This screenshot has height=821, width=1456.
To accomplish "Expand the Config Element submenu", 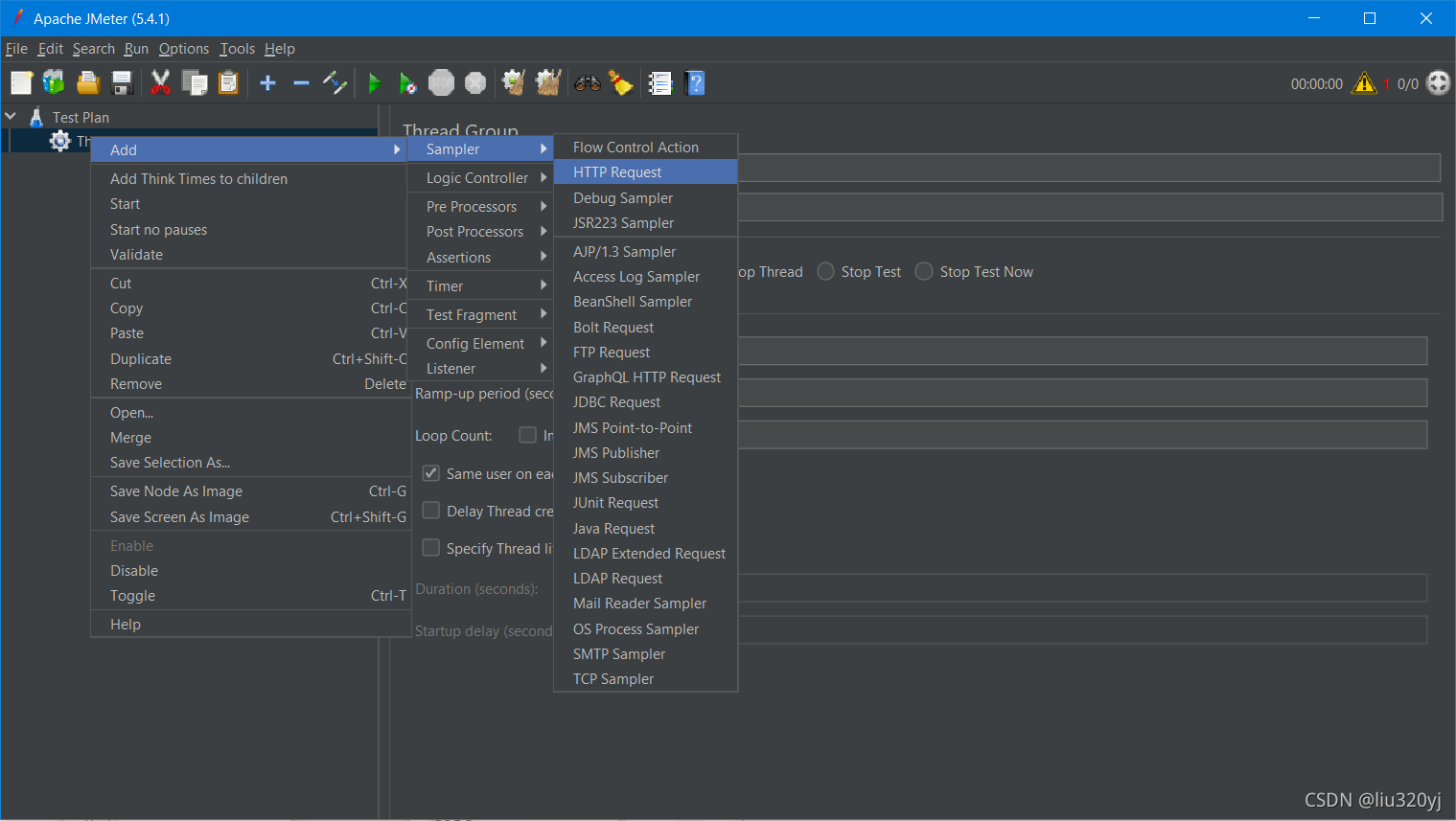I will click(481, 344).
